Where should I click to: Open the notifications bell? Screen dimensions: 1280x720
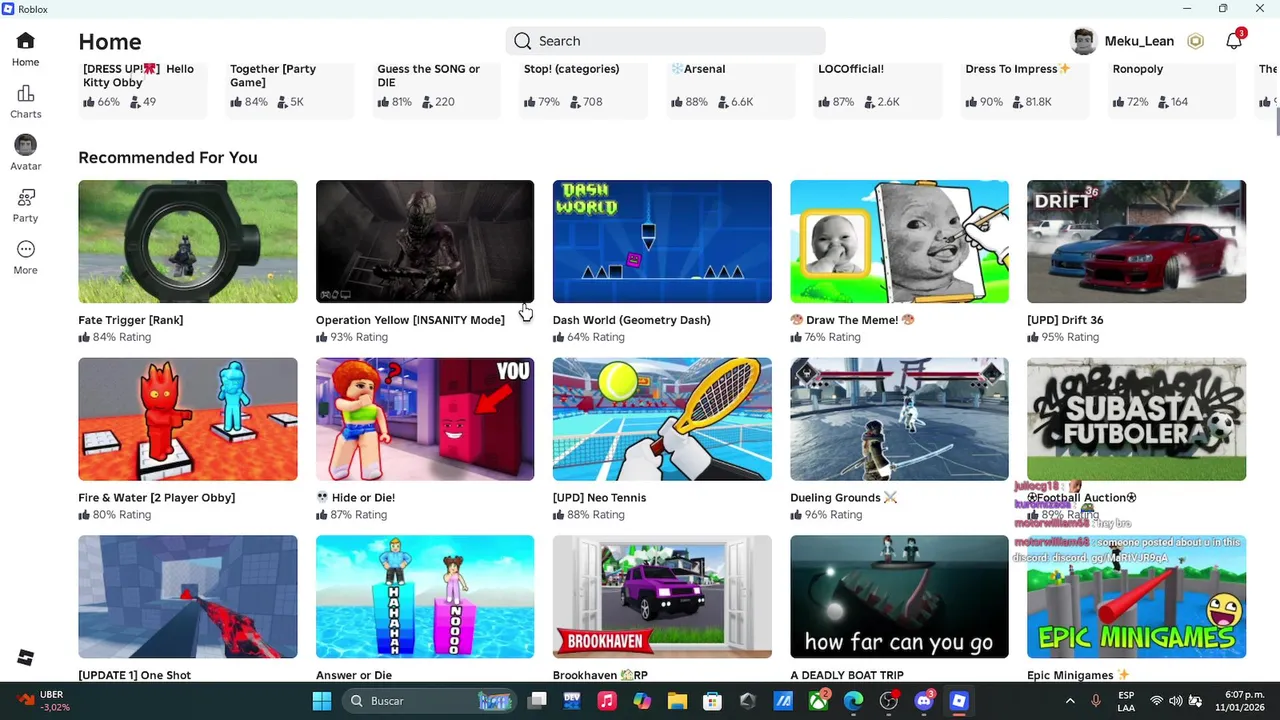[1234, 41]
